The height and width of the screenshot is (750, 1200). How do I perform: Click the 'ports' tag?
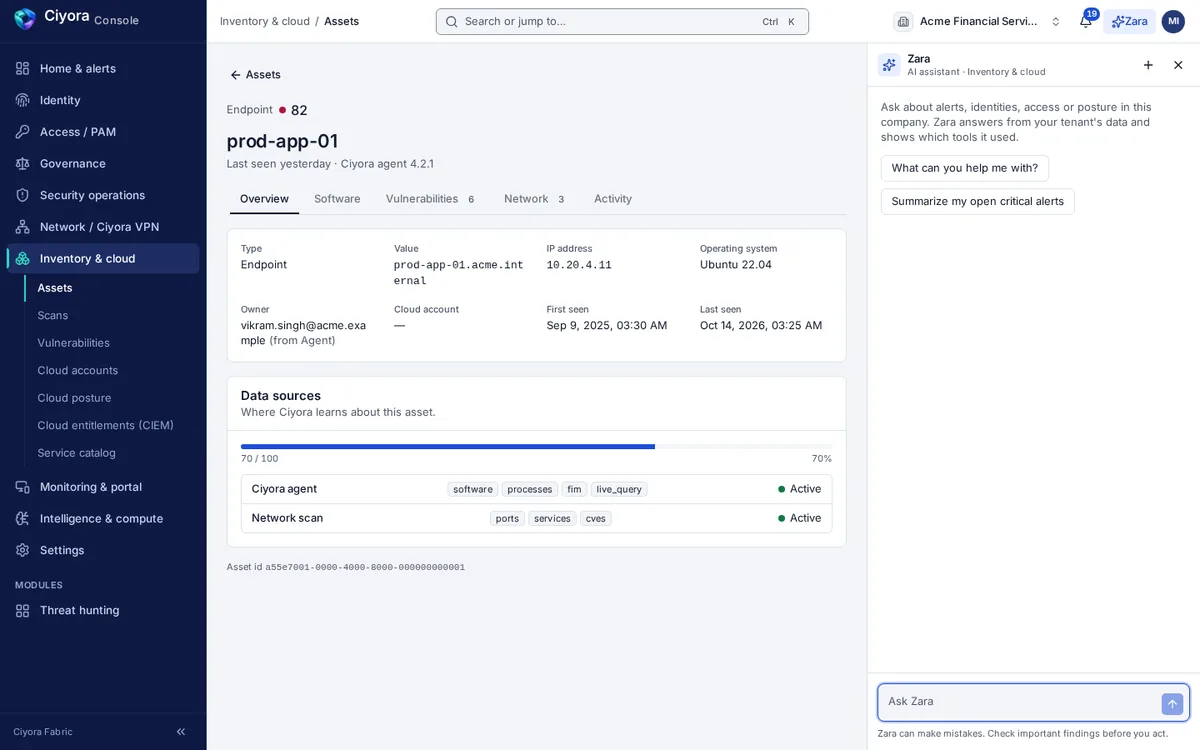pyautogui.click(x=507, y=518)
